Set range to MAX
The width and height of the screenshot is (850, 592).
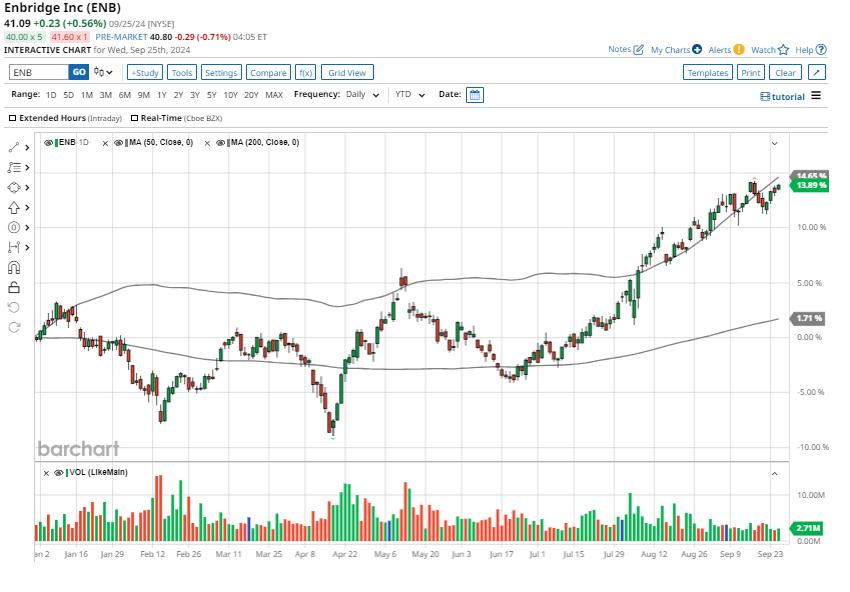click(274, 95)
